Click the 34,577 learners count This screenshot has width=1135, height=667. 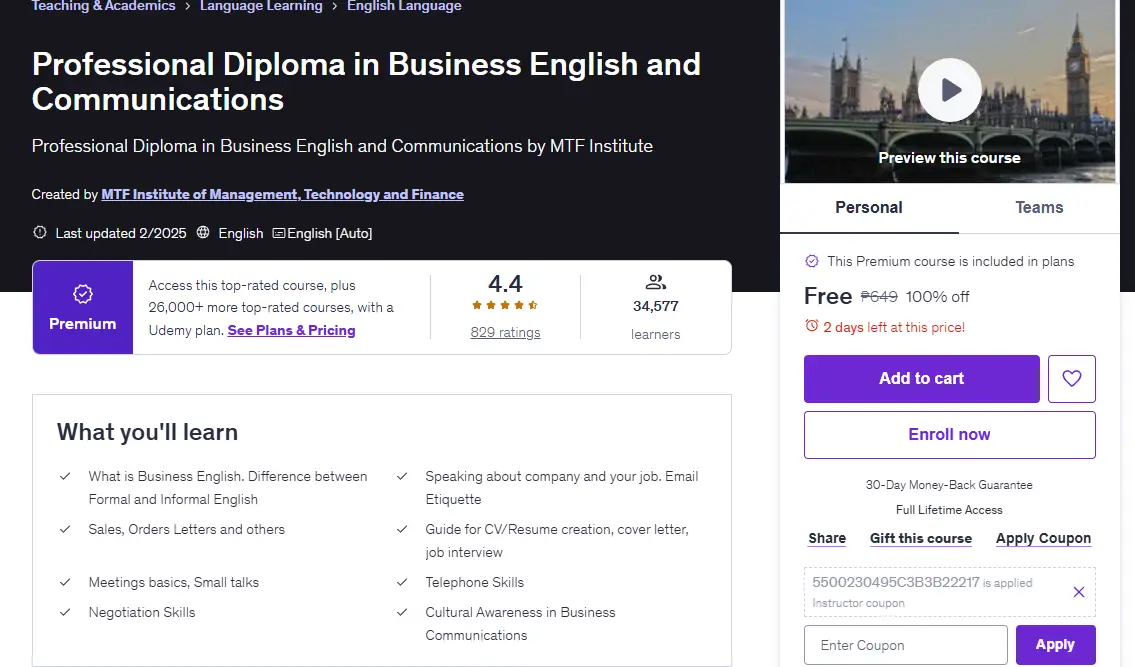click(x=656, y=306)
